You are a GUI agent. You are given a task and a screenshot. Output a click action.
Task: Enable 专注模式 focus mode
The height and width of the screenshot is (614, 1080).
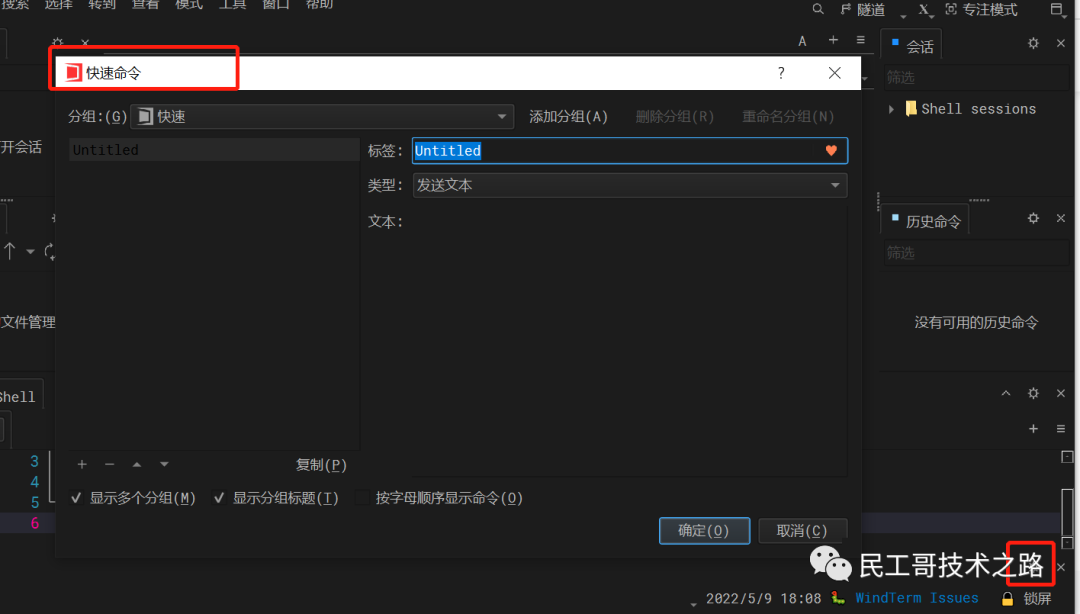pos(982,10)
